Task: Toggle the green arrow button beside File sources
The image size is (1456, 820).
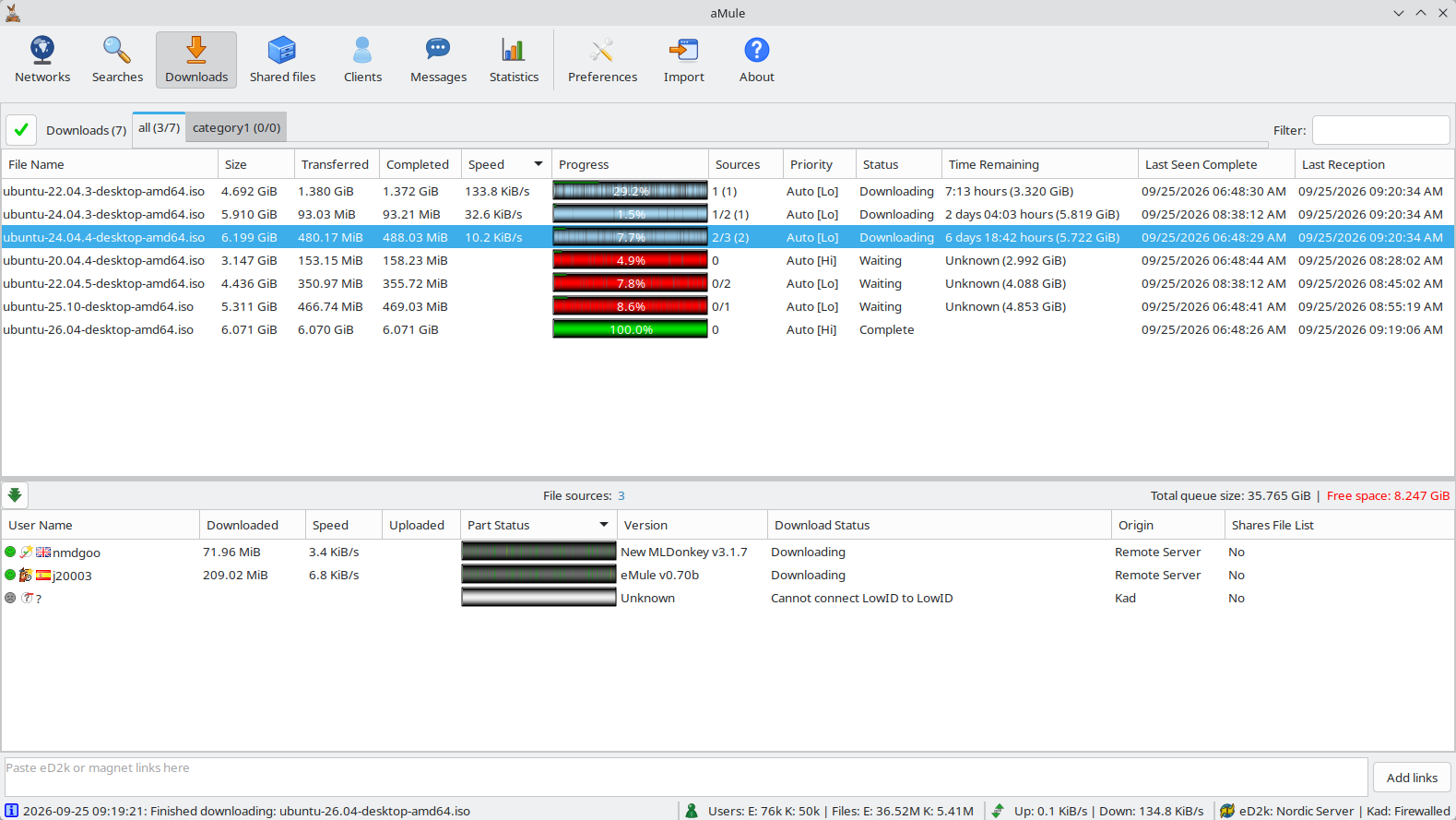Action: [15, 495]
